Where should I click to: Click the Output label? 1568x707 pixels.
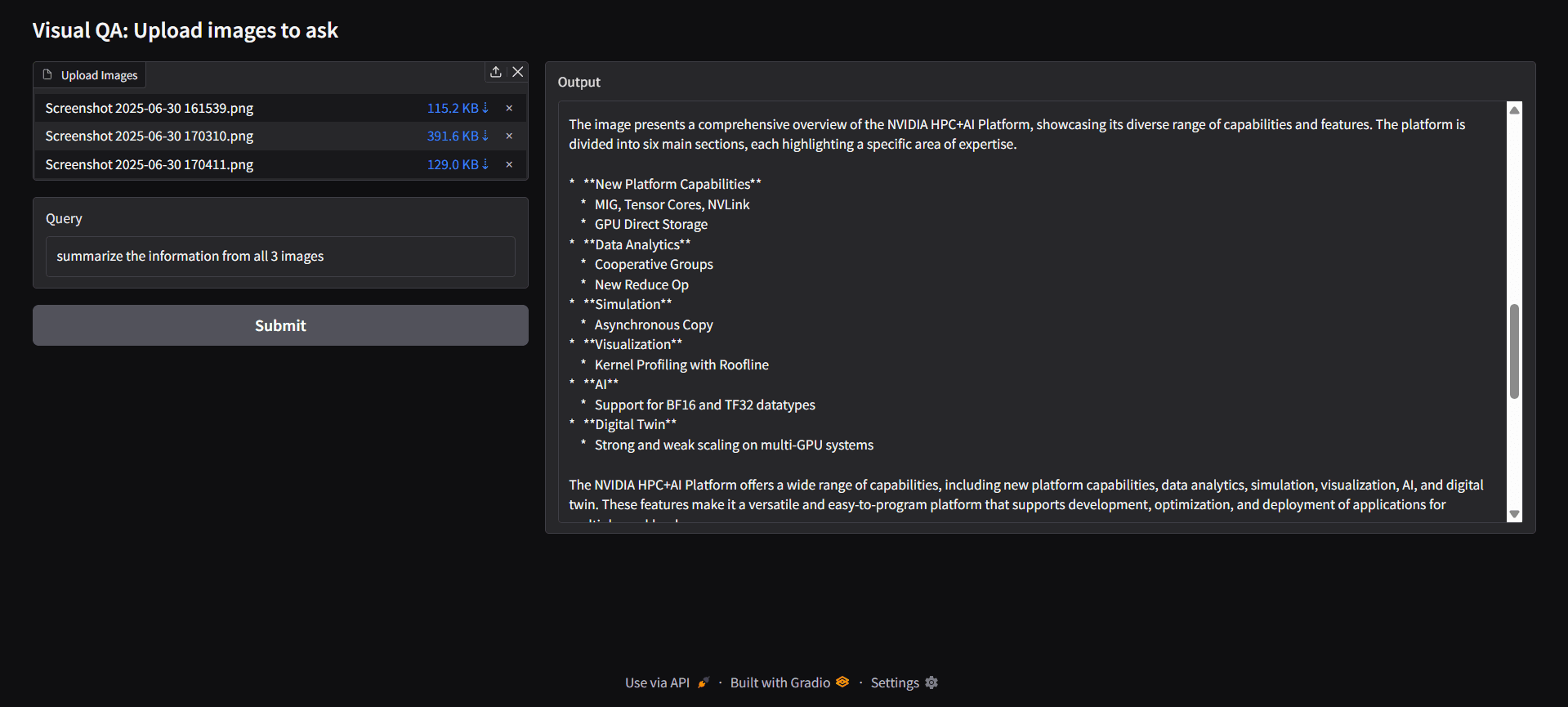(579, 83)
